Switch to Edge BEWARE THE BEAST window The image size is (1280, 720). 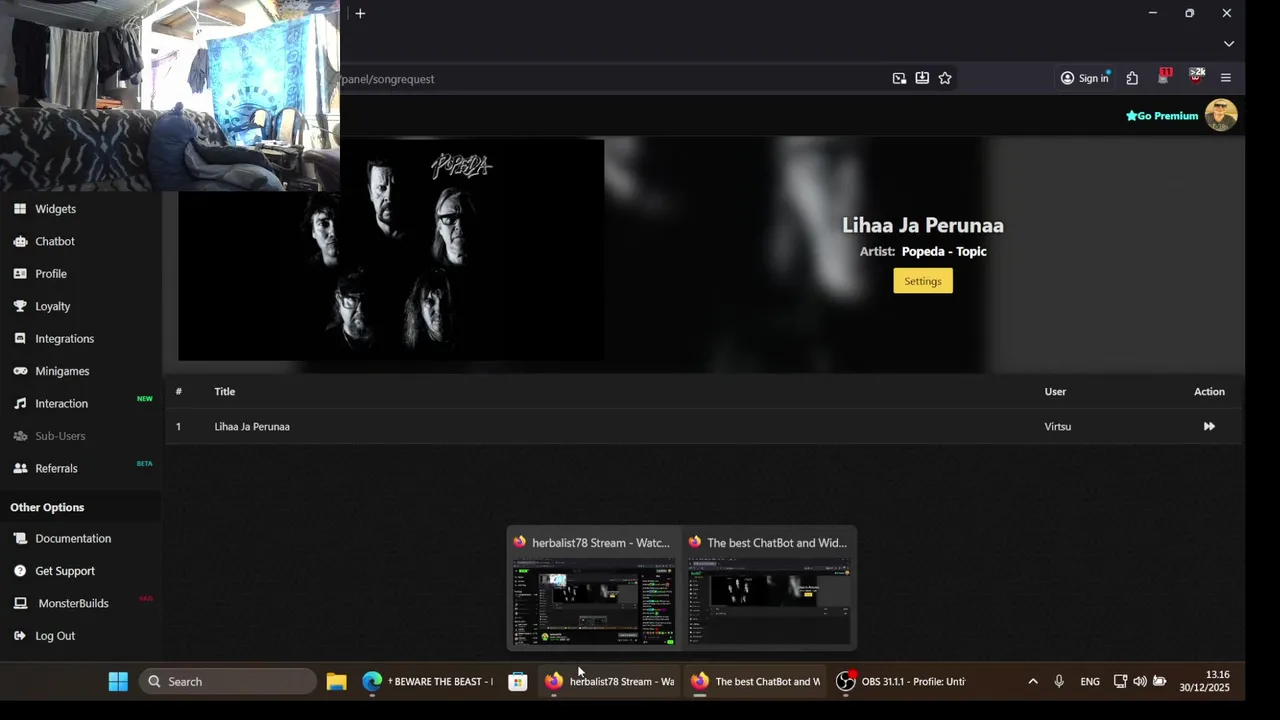tap(428, 682)
